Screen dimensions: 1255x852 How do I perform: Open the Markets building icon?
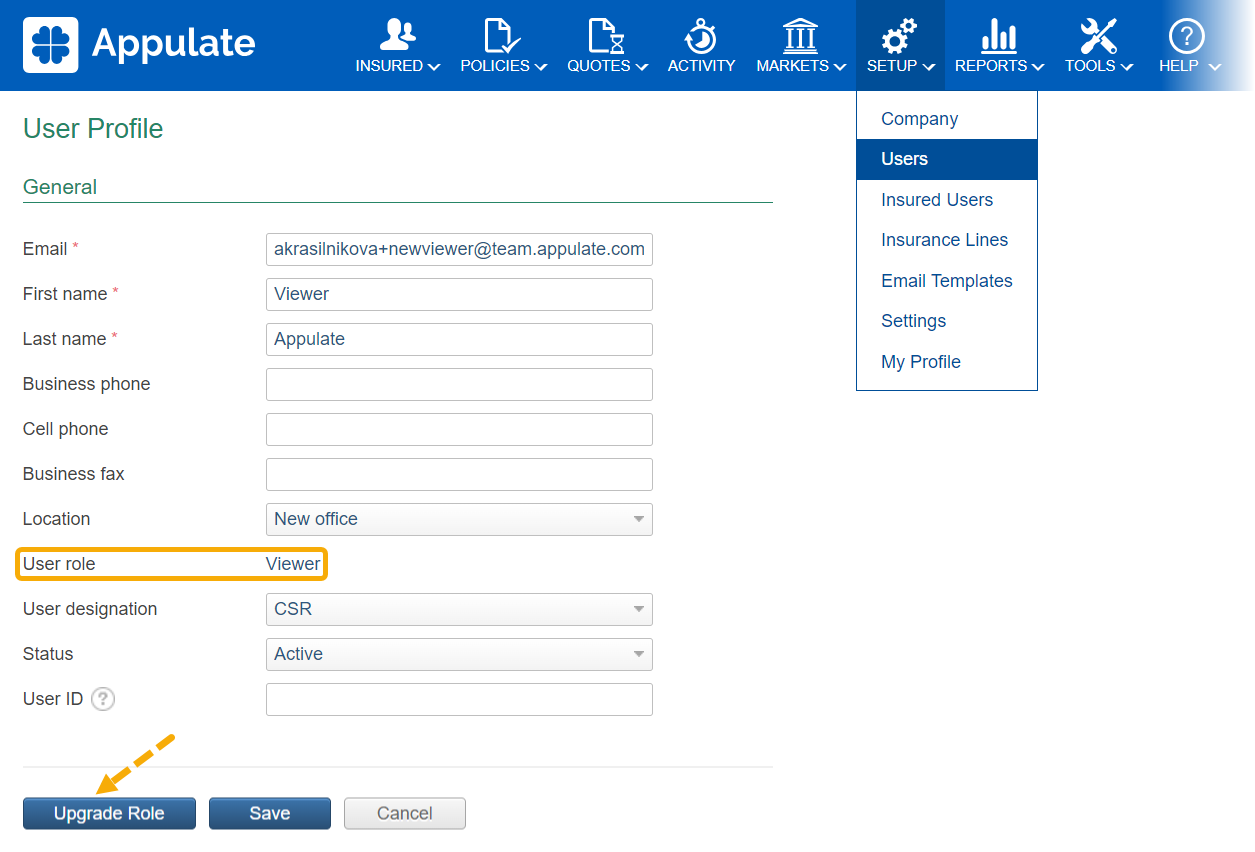(x=800, y=35)
